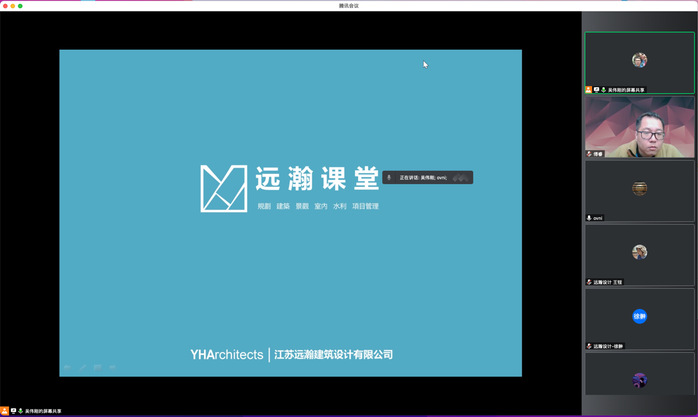This screenshot has height=417, width=698.
Task: Select the participant tile with live webcam video
Action: click(639, 126)
